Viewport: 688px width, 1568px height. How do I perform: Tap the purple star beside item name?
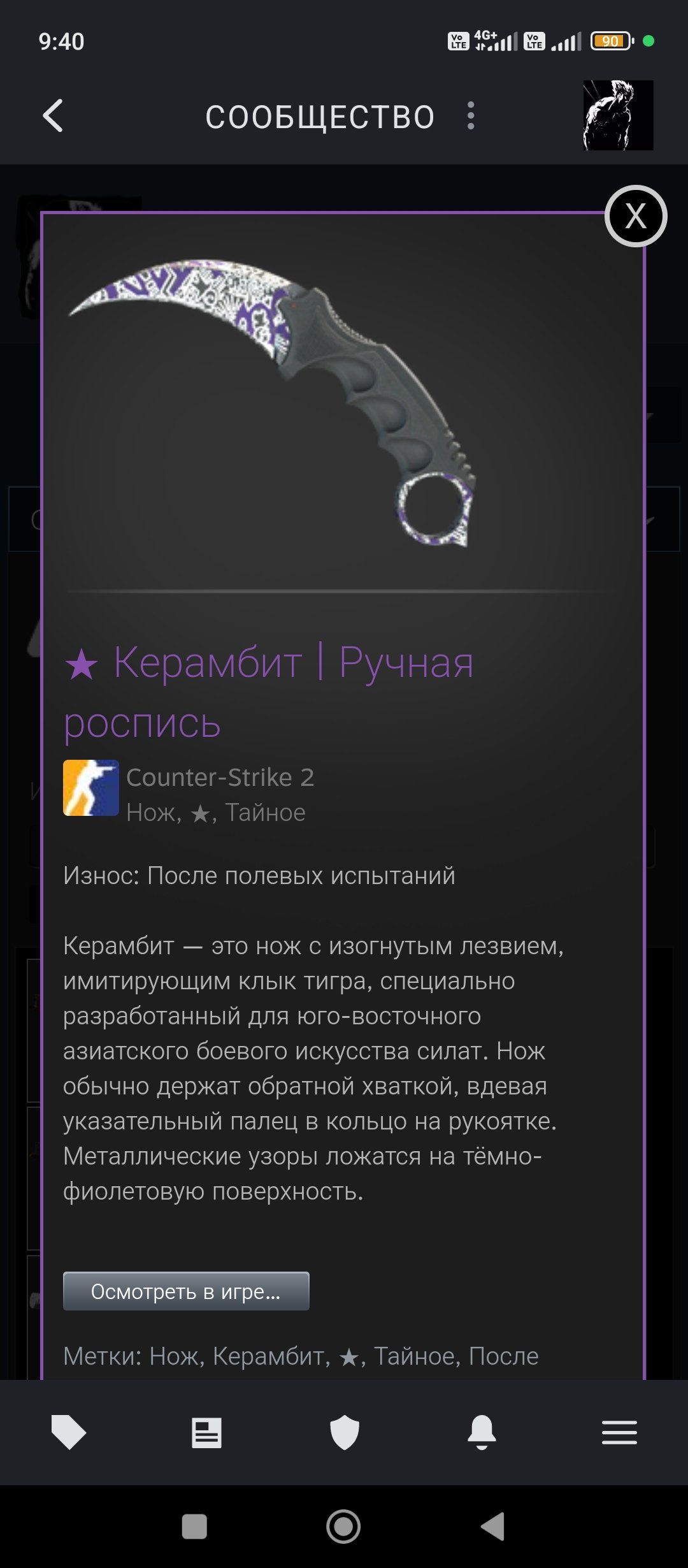[x=82, y=665]
